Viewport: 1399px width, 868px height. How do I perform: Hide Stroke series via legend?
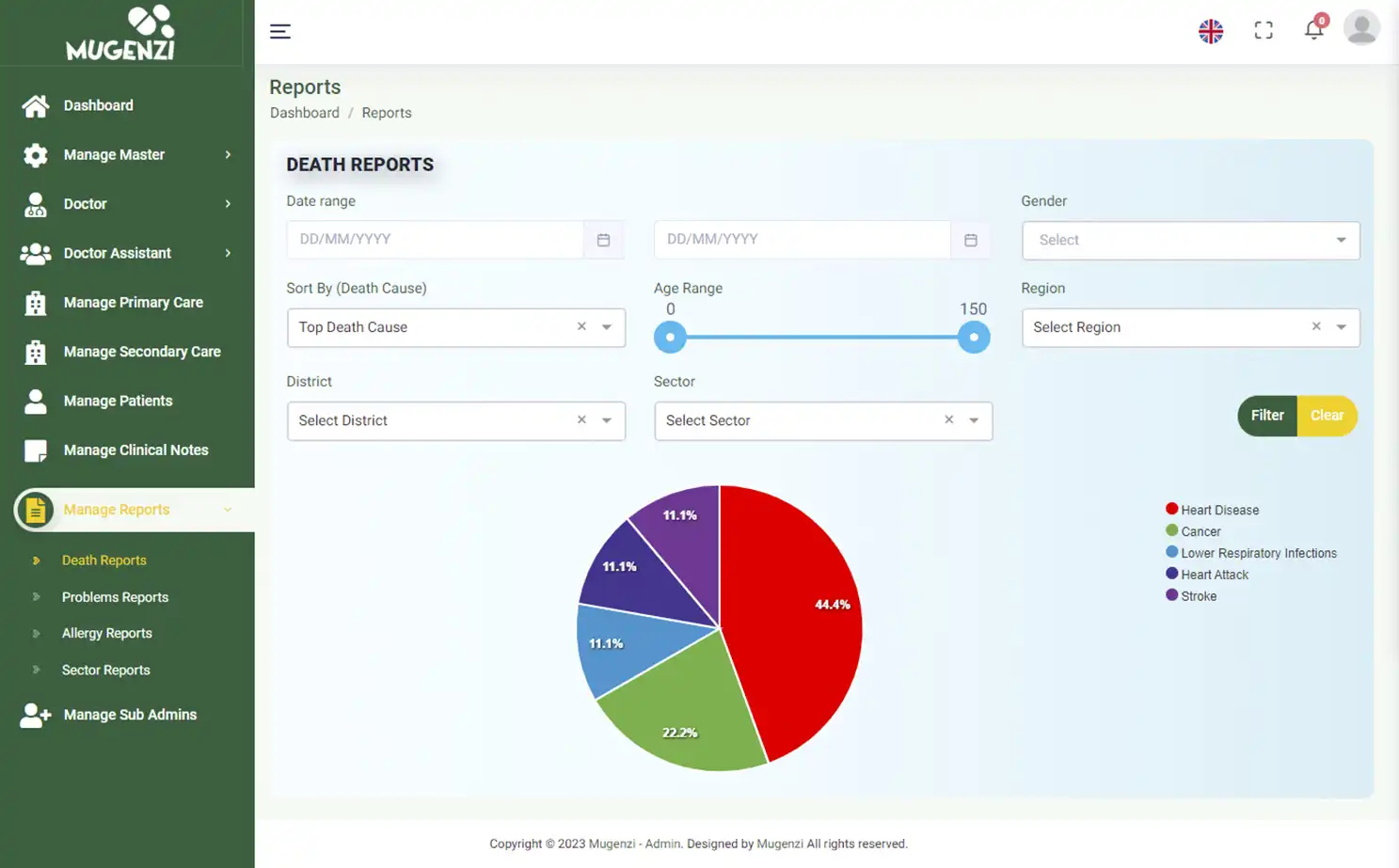click(1198, 596)
